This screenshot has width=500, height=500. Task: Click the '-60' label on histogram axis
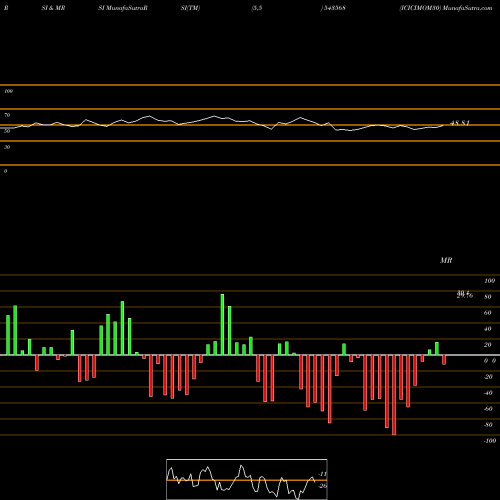(x=488, y=409)
